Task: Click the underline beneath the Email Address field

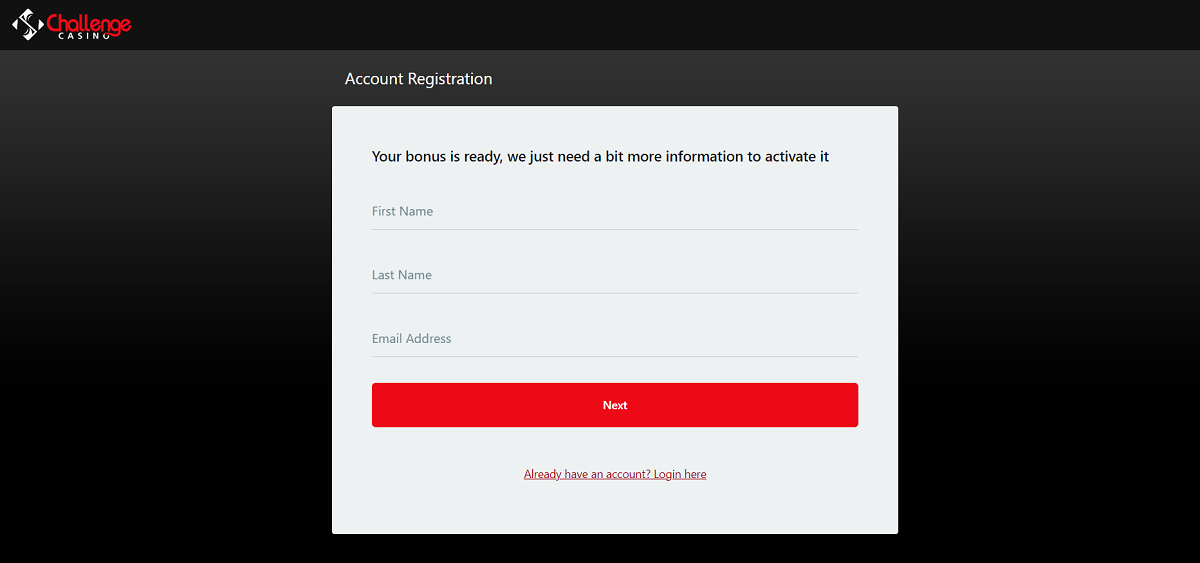Action: point(615,356)
